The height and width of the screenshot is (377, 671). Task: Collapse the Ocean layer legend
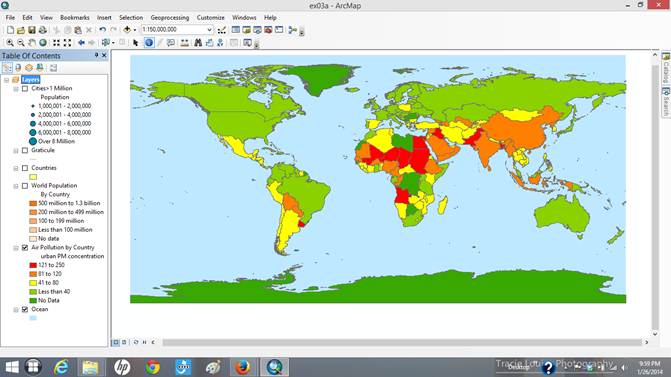16,310
